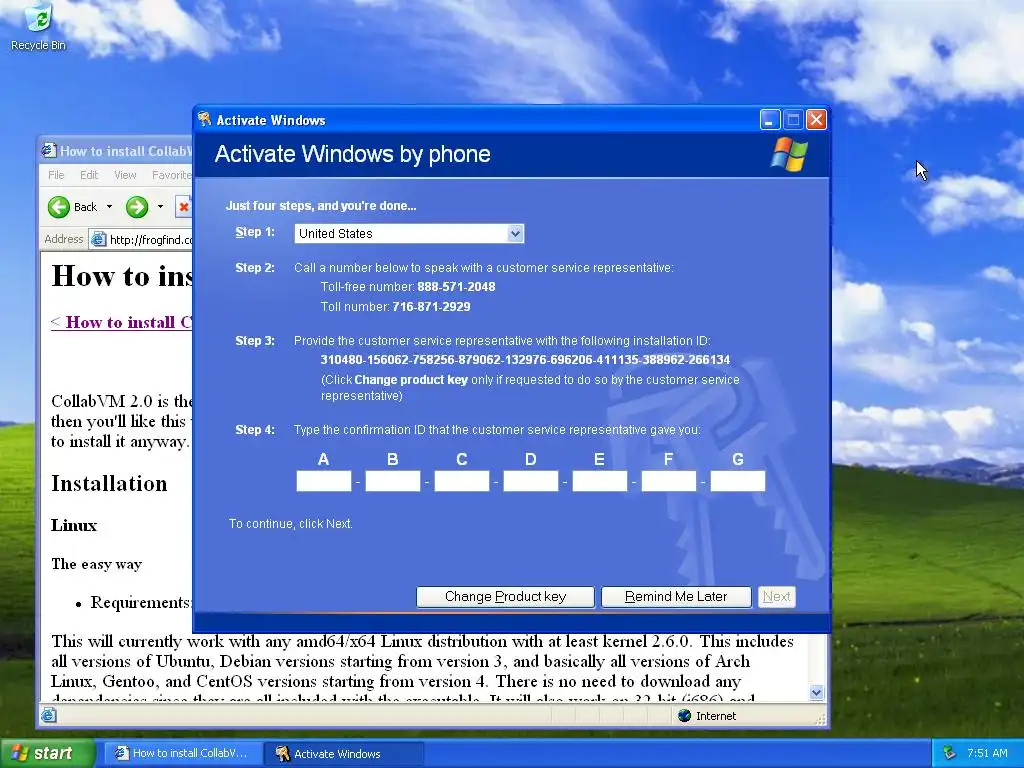Click the installation ID number string
The height and width of the screenshot is (768, 1024).
tap(525, 360)
